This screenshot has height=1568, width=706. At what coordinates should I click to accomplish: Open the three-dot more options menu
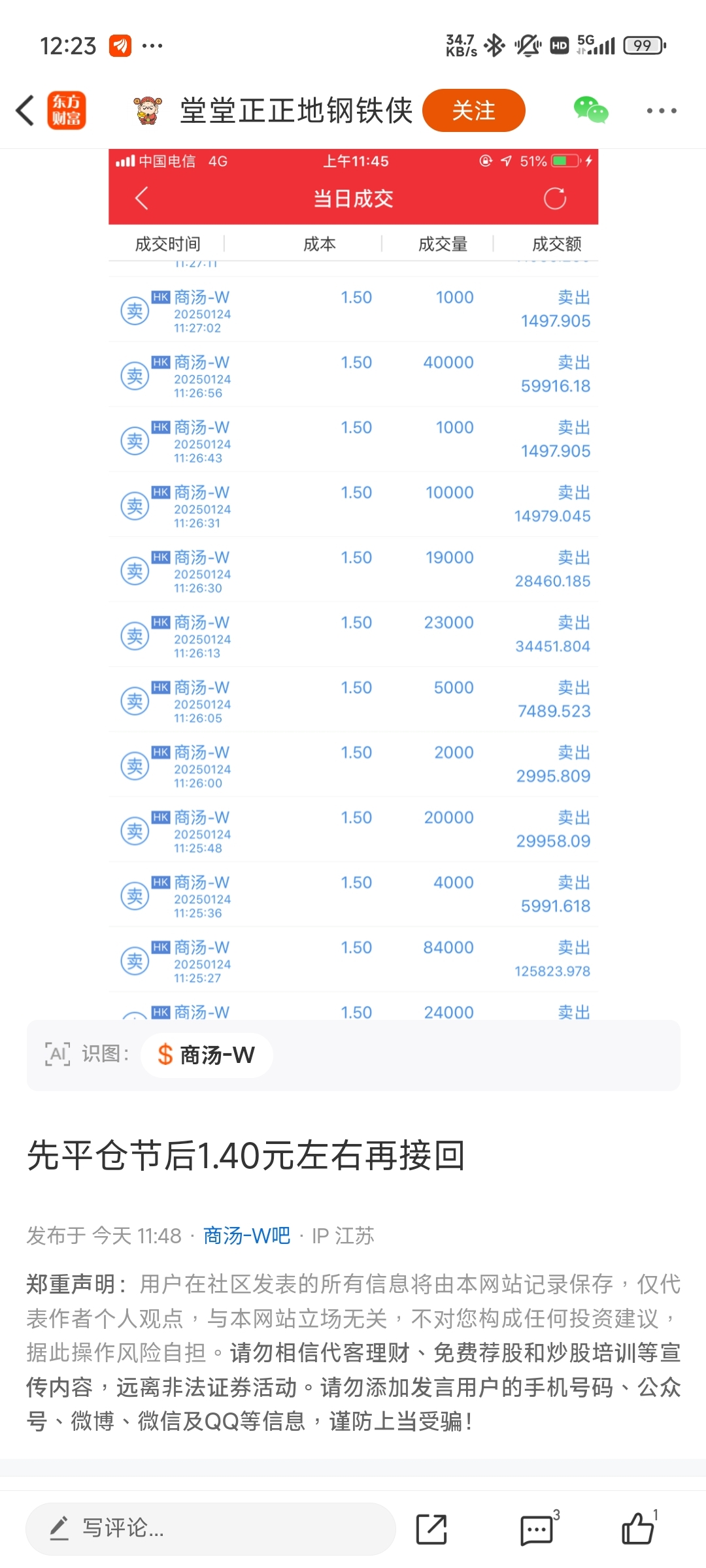click(x=661, y=111)
